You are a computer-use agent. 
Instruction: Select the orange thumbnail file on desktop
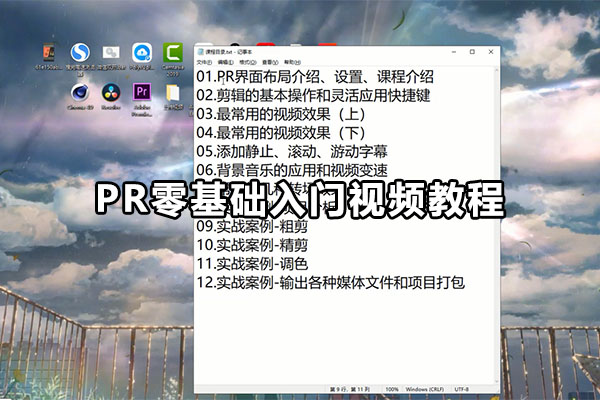[x=49, y=53]
